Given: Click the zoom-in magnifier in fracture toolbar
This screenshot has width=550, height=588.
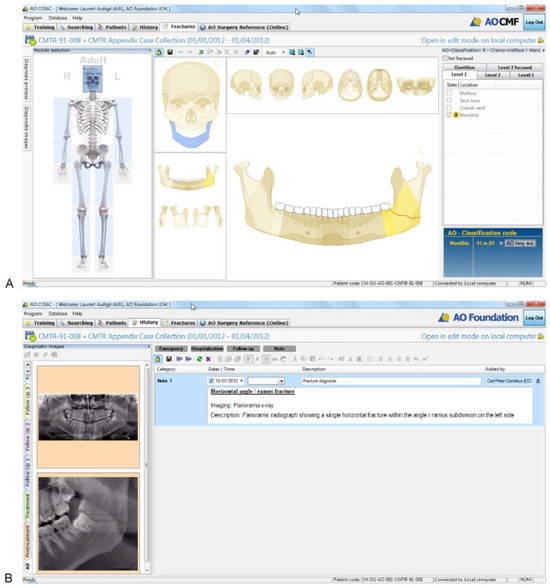Looking at the screenshot, I should (x=292, y=52).
